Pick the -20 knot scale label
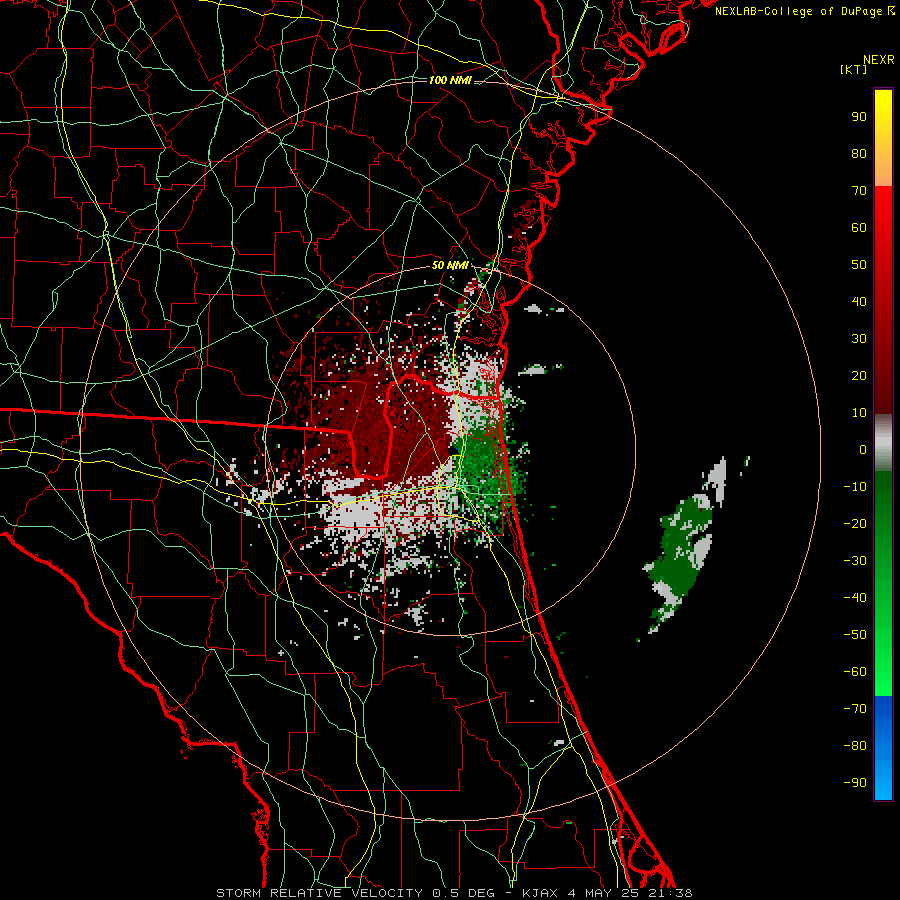This screenshot has height=900, width=900. [x=855, y=523]
